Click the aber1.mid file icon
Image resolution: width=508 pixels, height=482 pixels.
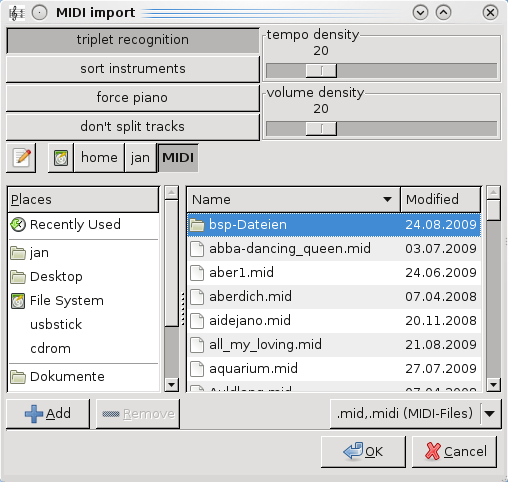coord(197,273)
